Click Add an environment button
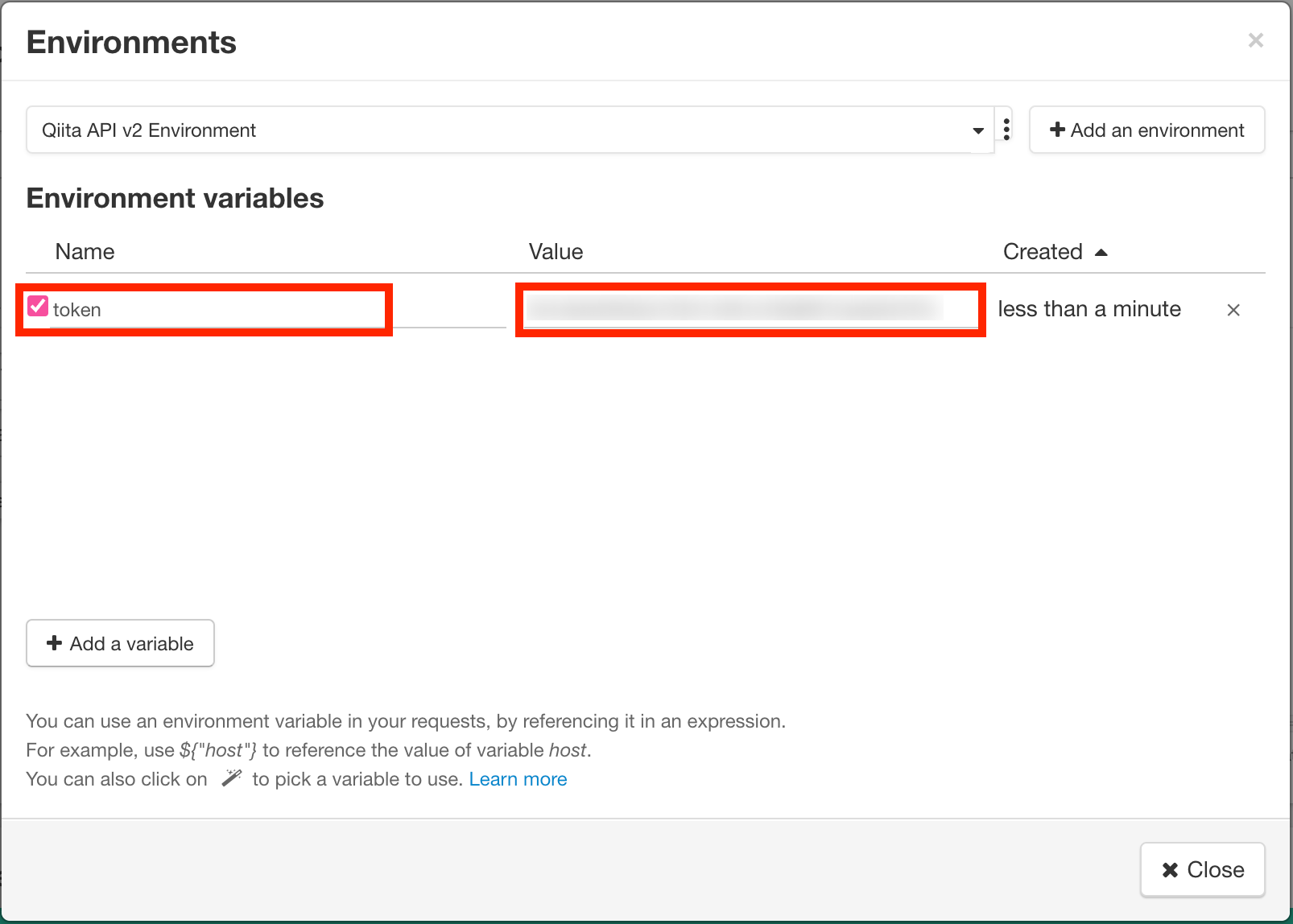 tap(1146, 130)
